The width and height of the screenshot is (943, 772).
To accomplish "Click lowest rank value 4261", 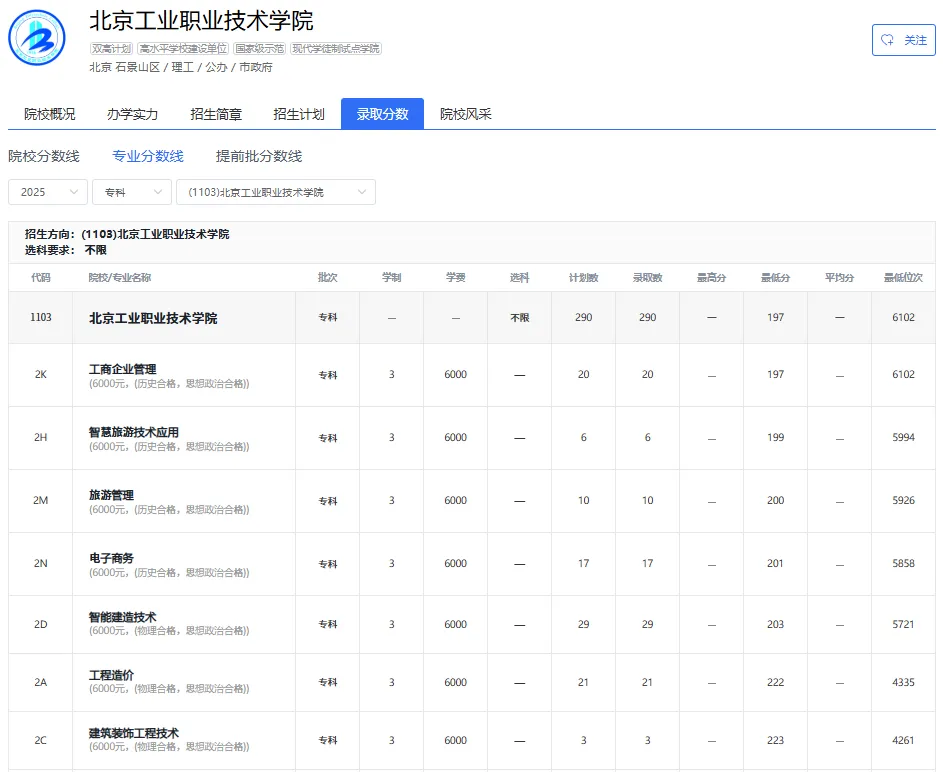I will [903, 741].
